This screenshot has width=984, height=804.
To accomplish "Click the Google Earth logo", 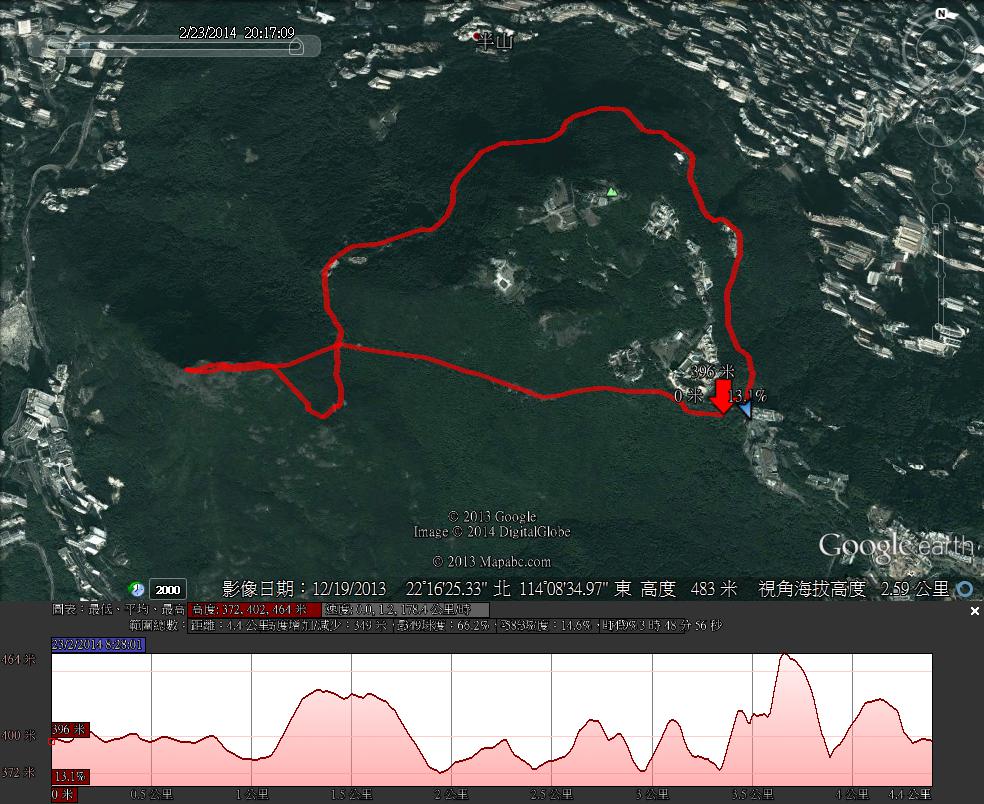I will (x=895, y=546).
